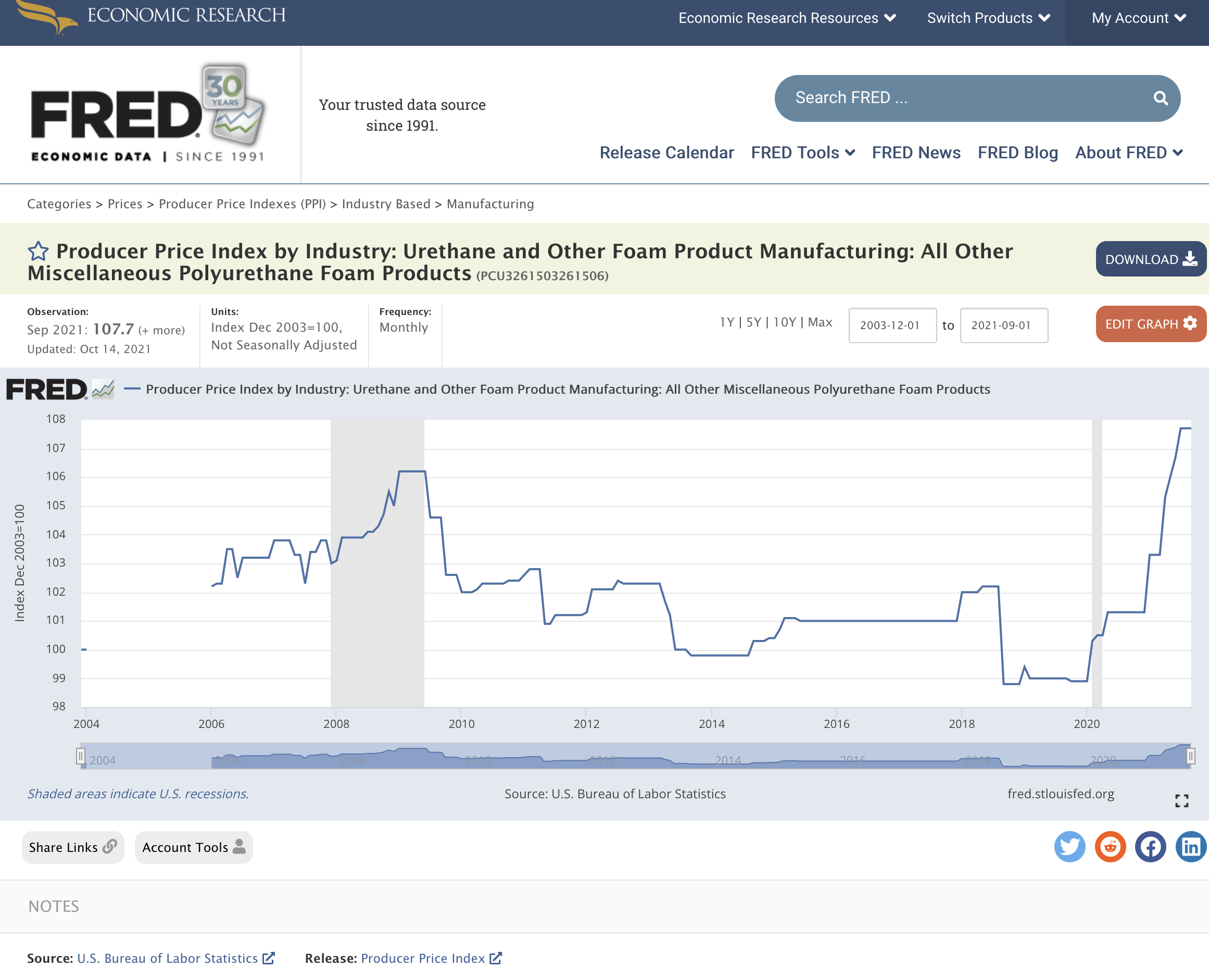Share the graph on Reddit
1209x980 pixels.
coord(1110,847)
